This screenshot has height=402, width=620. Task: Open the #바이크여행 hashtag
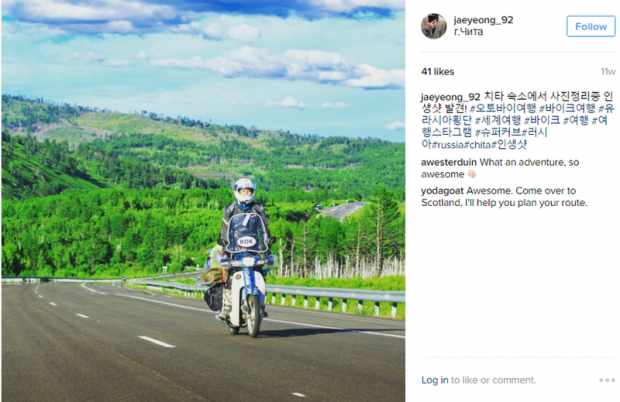click(x=567, y=108)
